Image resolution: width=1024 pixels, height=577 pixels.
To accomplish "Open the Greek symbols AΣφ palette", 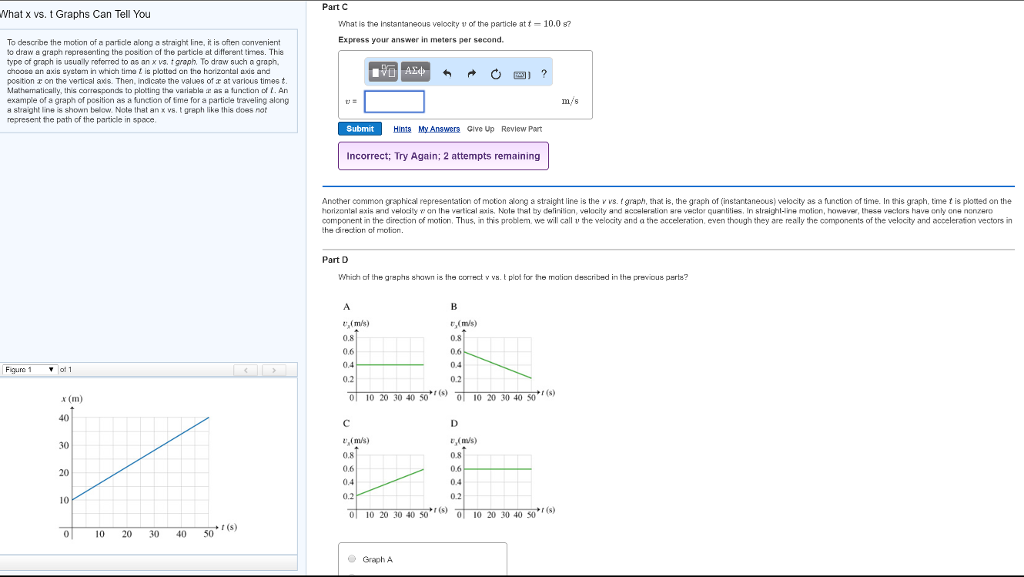I will point(416,73).
